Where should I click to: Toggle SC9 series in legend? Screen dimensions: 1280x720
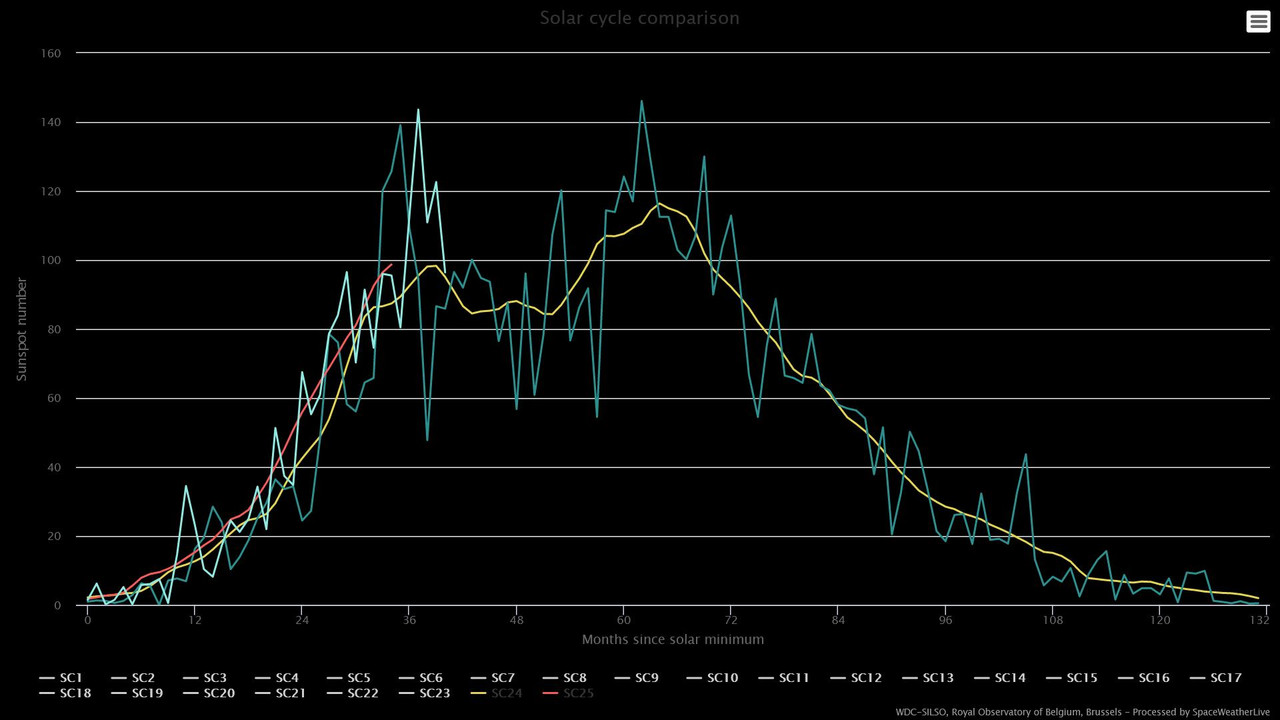637,678
